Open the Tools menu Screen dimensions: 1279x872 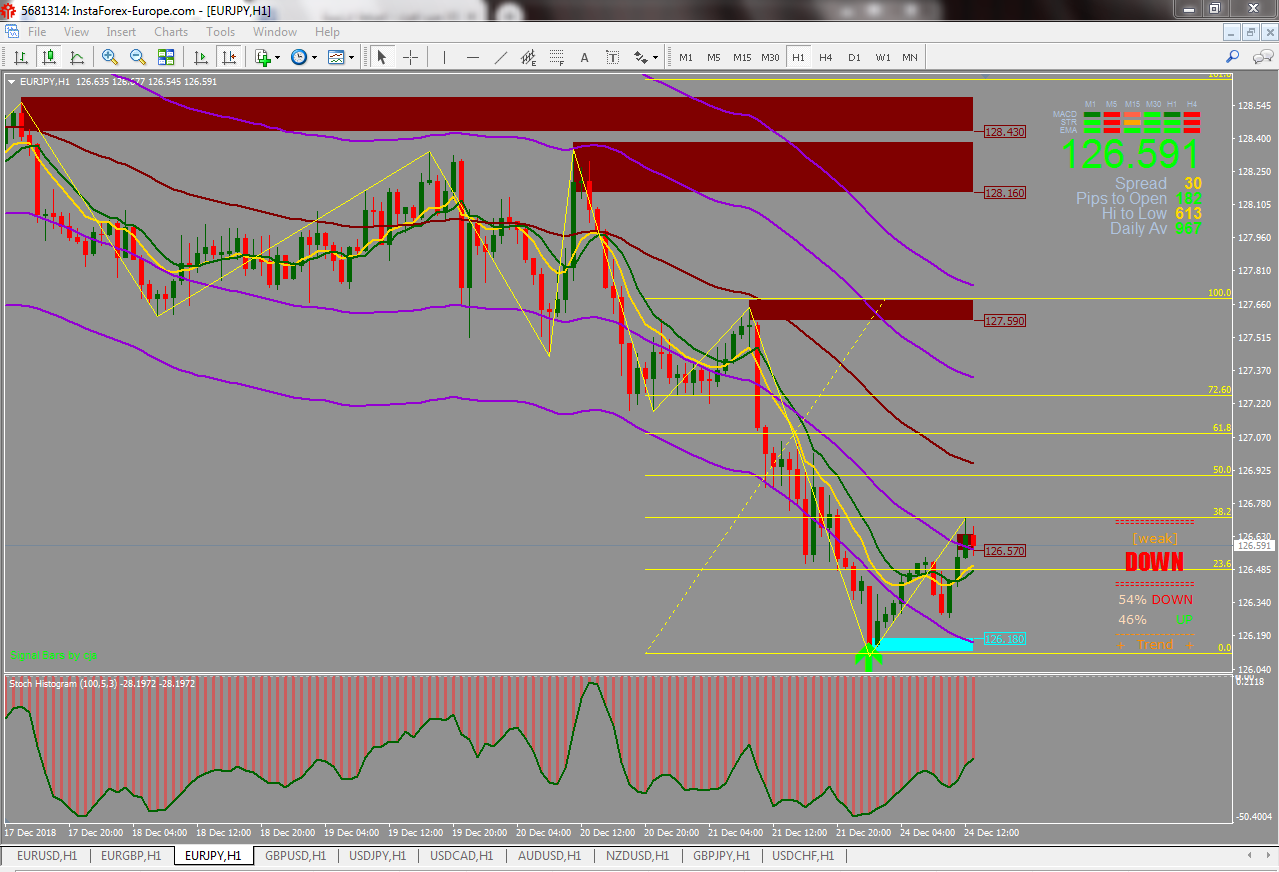(221, 32)
